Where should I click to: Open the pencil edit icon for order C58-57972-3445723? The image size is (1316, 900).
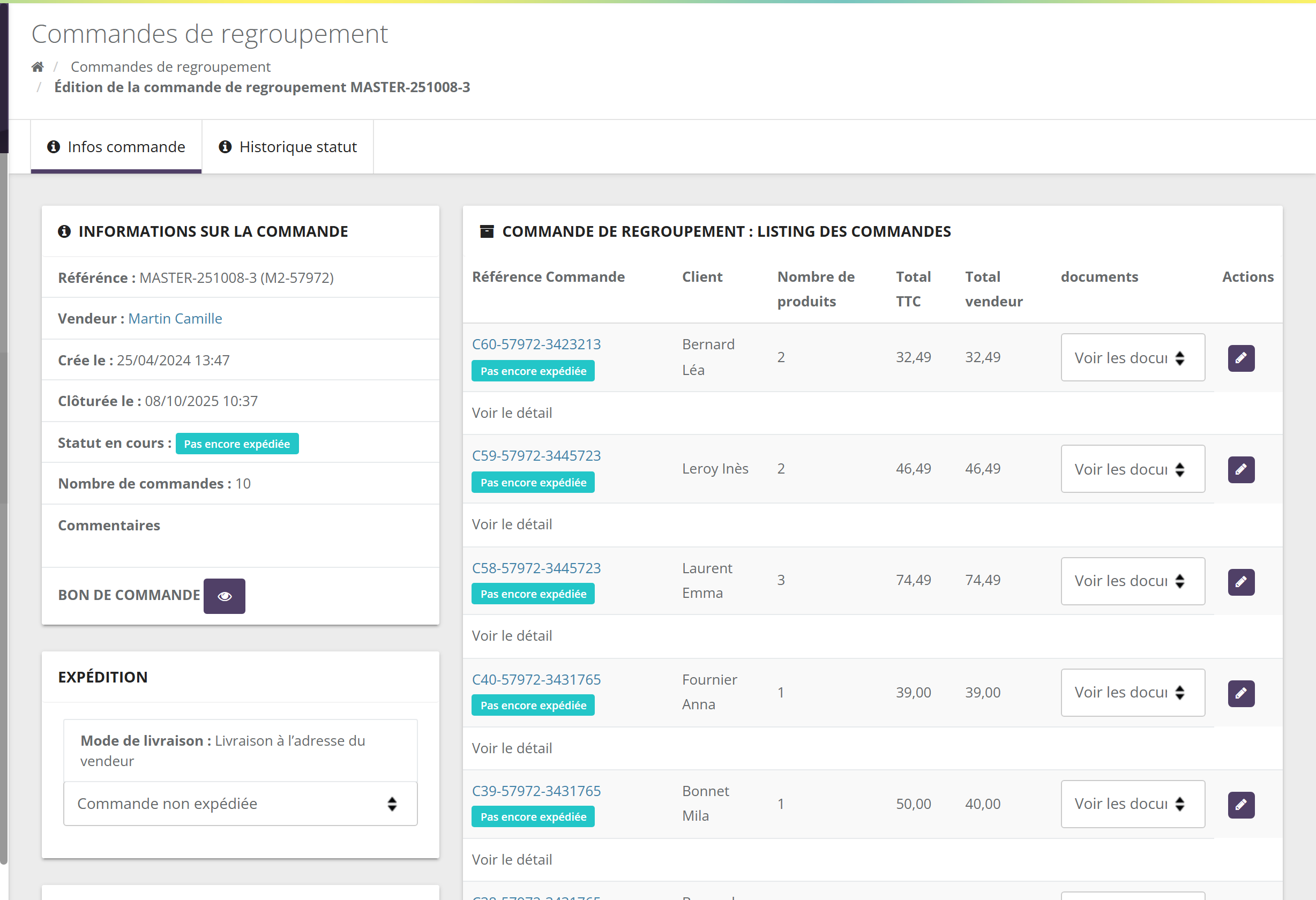pos(1240,582)
